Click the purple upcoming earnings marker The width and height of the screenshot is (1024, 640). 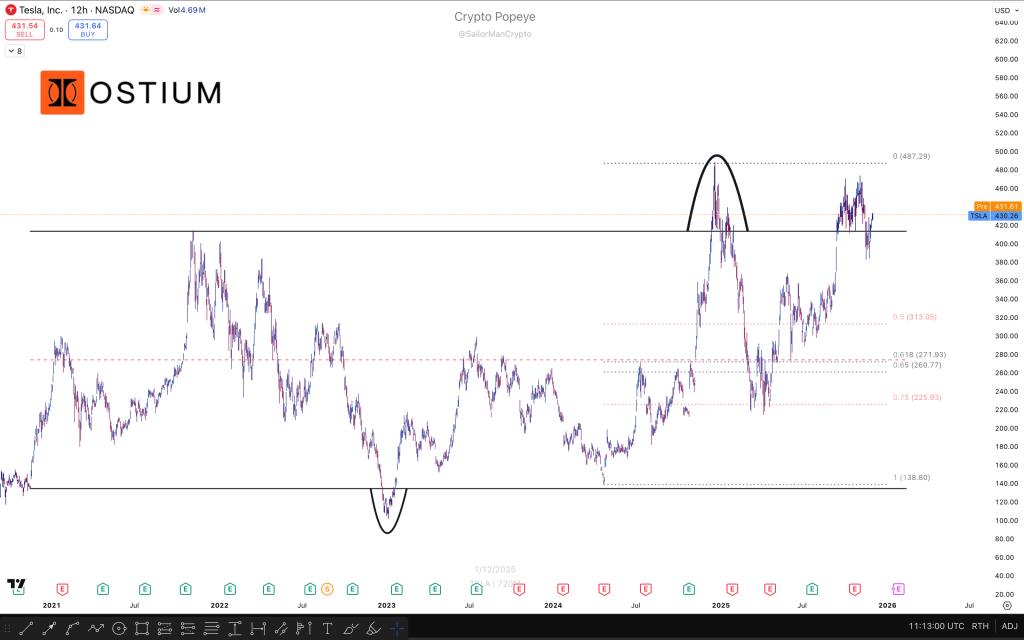tap(897, 588)
